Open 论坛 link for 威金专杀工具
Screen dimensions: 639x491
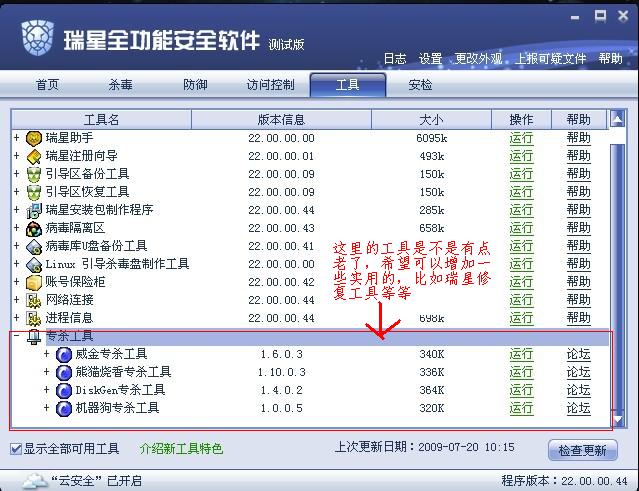[x=578, y=354]
